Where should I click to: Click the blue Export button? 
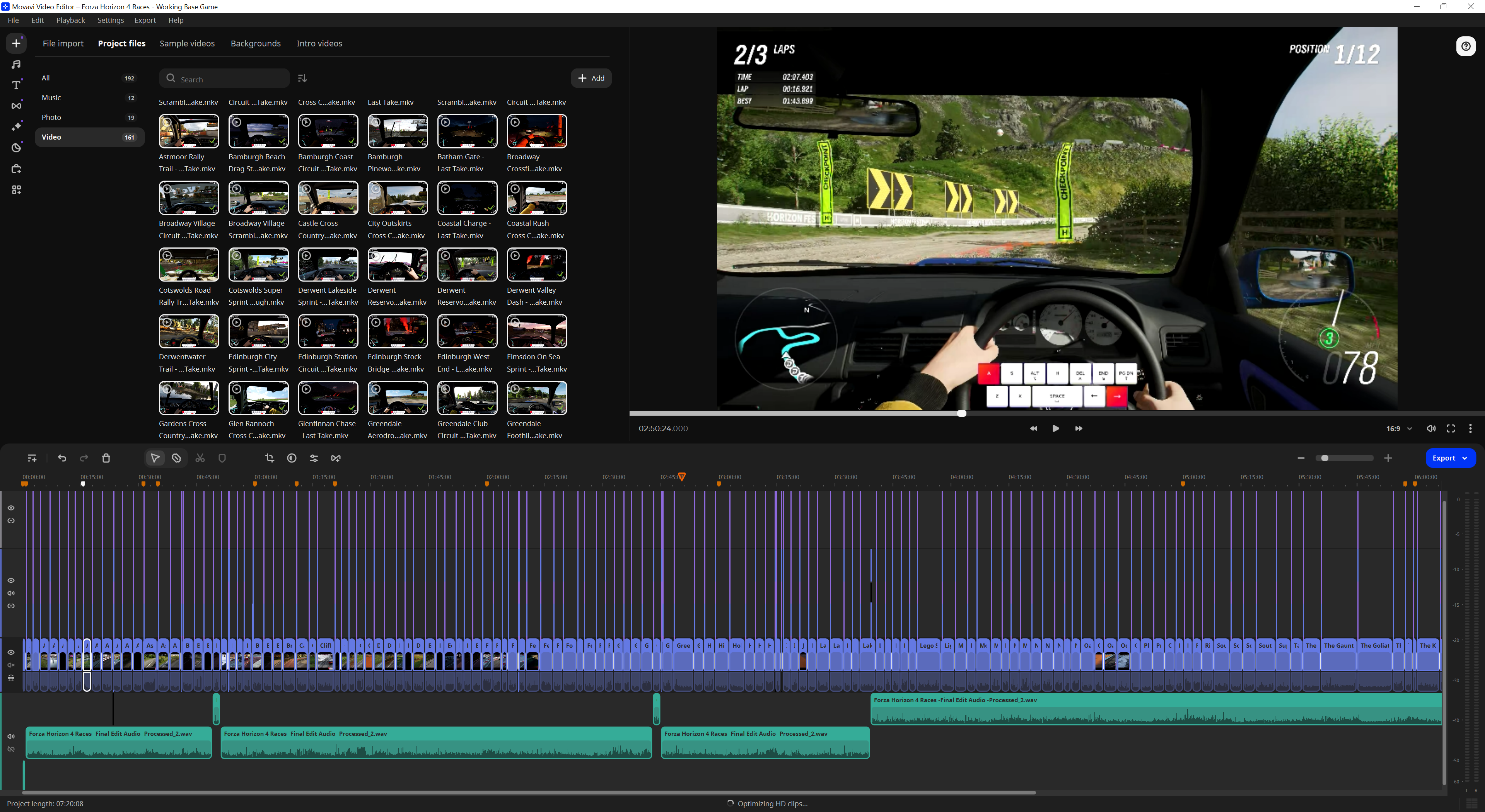pos(1443,458)
